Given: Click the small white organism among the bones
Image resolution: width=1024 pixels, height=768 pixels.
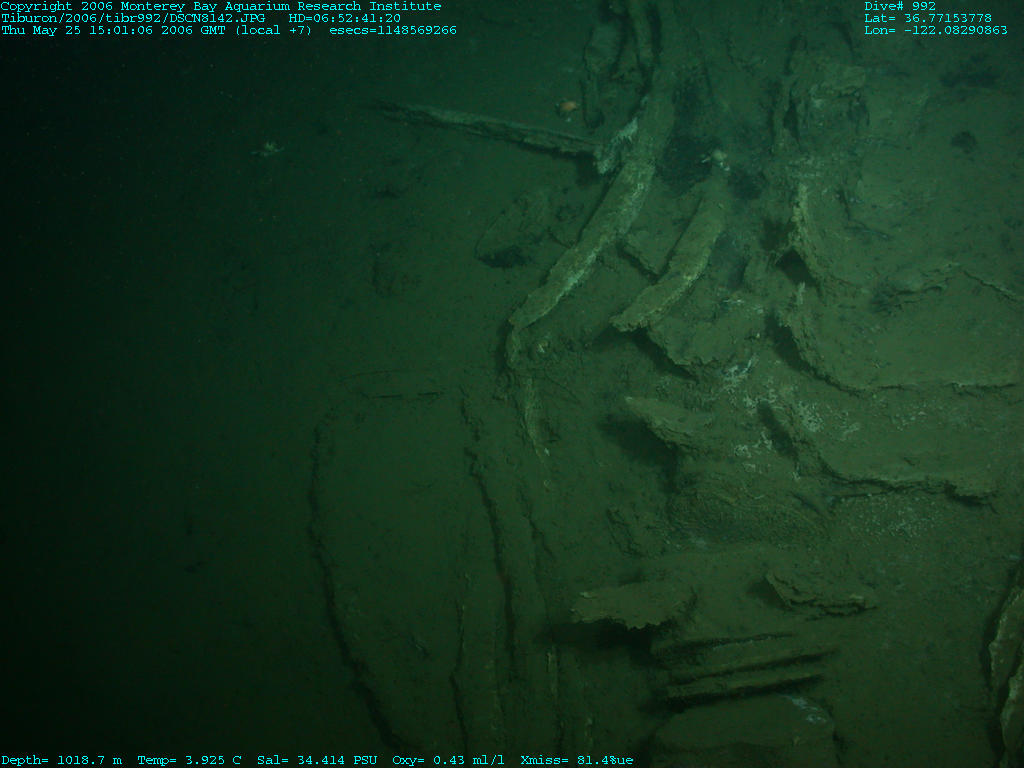Looking at the screenshot, I should click(x=716, y=155).
